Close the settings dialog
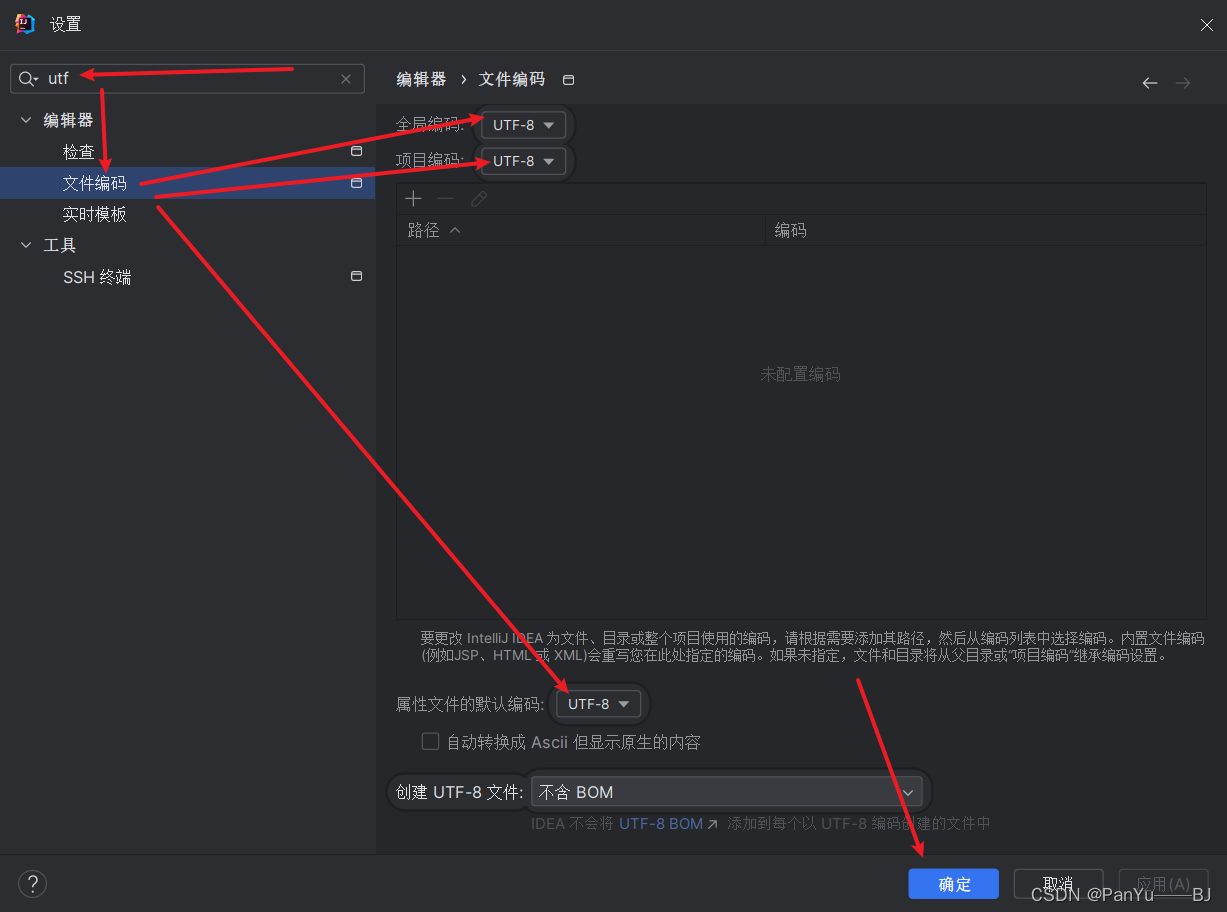 (x=1207, y=25)
